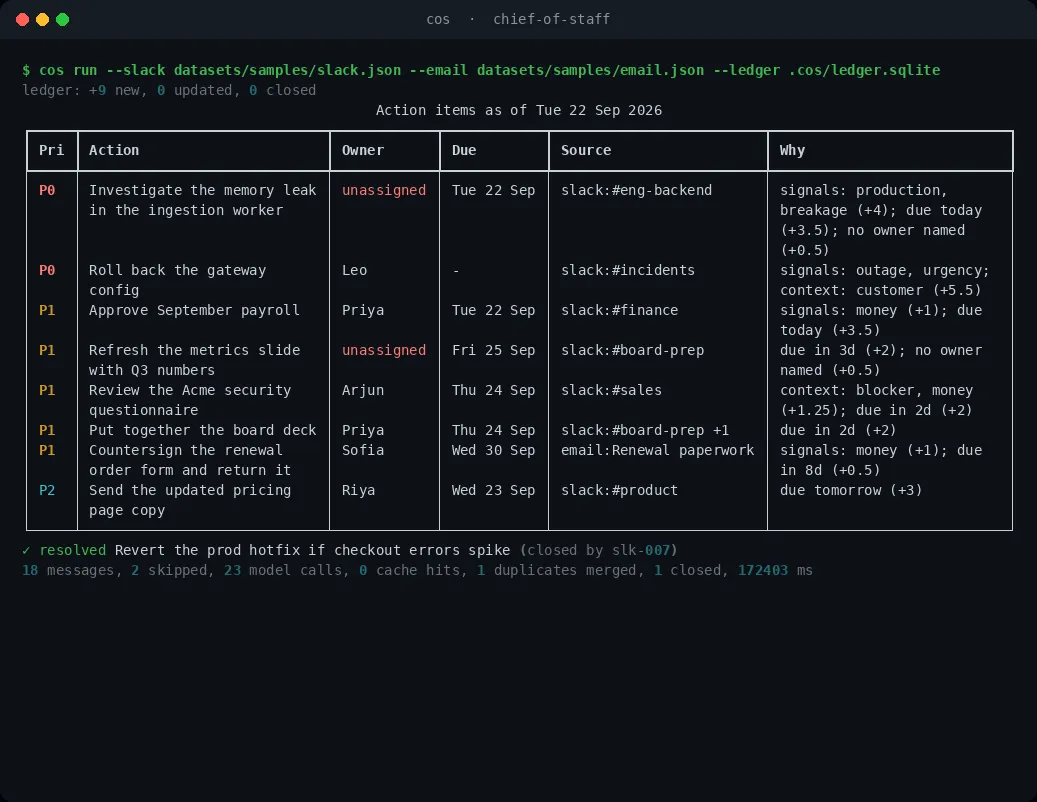Click 'Revert the prod hotfix' resolved item
1037x802 pixels.
[x=312, y=550]
